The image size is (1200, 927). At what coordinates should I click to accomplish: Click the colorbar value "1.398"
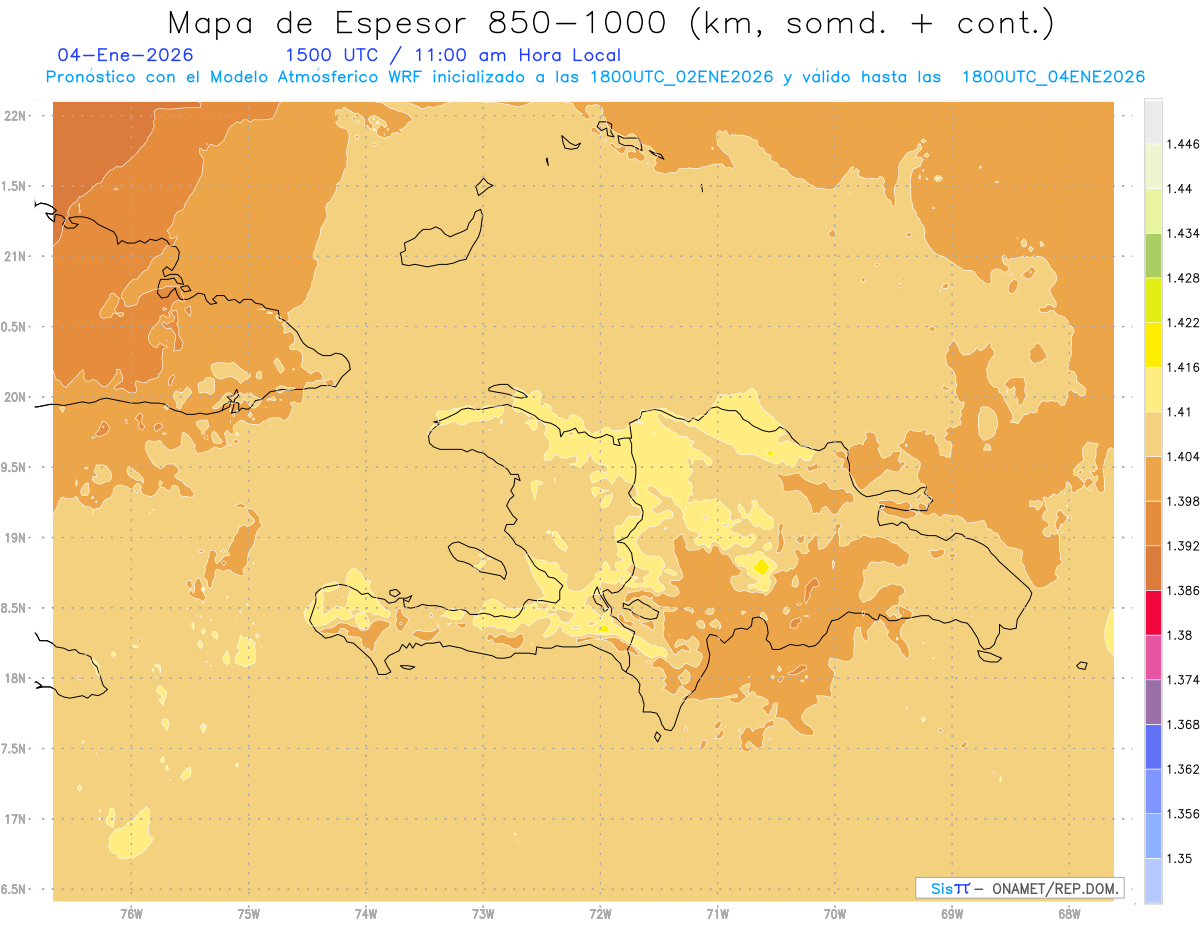[x=1185, y=501]
